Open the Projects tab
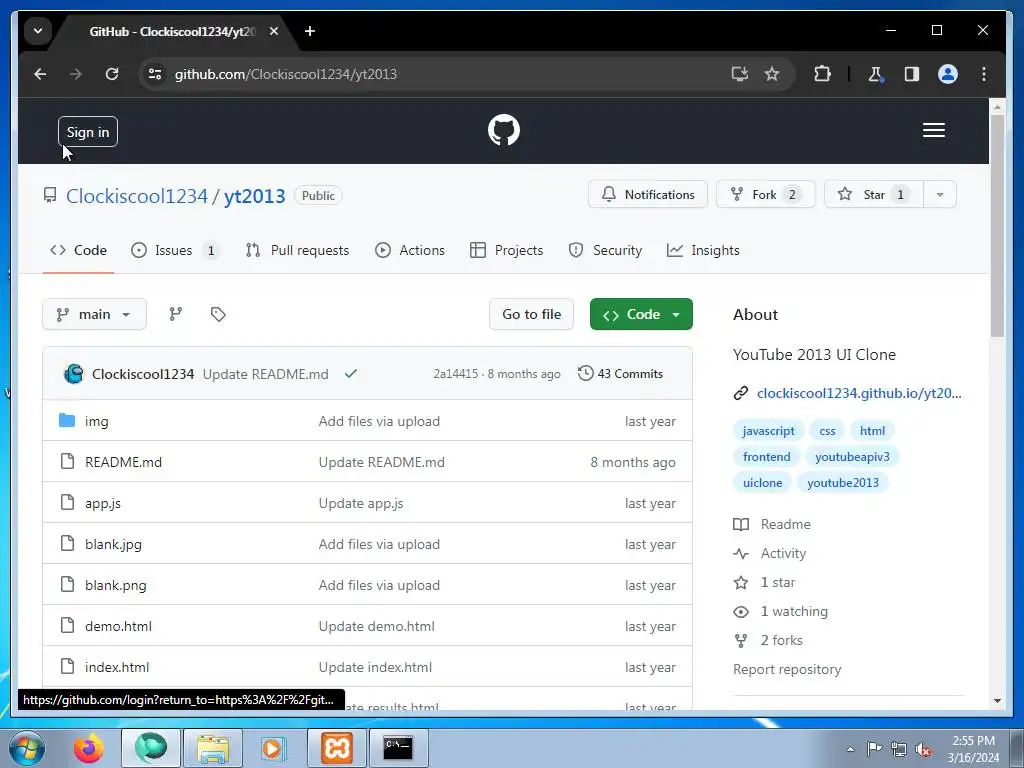The image size is (1024, 768). (x=507, y=250)
